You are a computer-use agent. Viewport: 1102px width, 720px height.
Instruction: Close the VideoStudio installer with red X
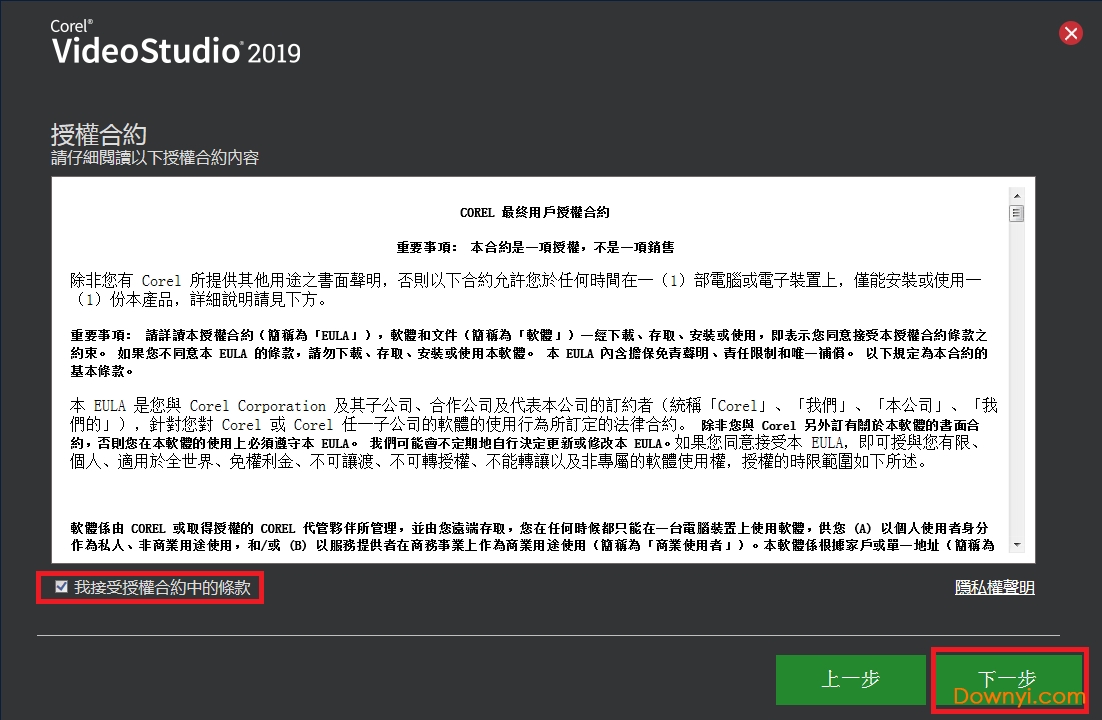(1070, 33)
